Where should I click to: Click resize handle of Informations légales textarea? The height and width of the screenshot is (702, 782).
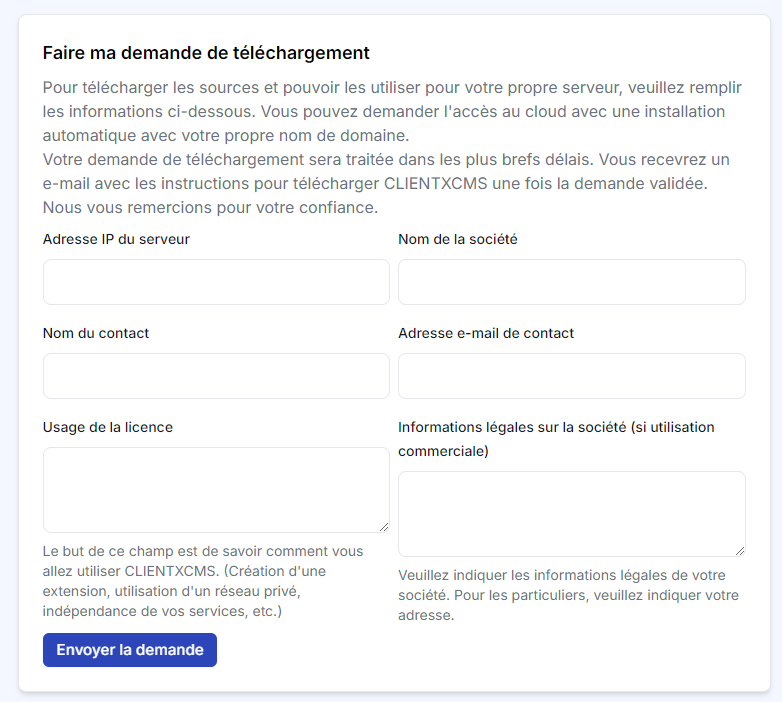[x=740, y=551]
